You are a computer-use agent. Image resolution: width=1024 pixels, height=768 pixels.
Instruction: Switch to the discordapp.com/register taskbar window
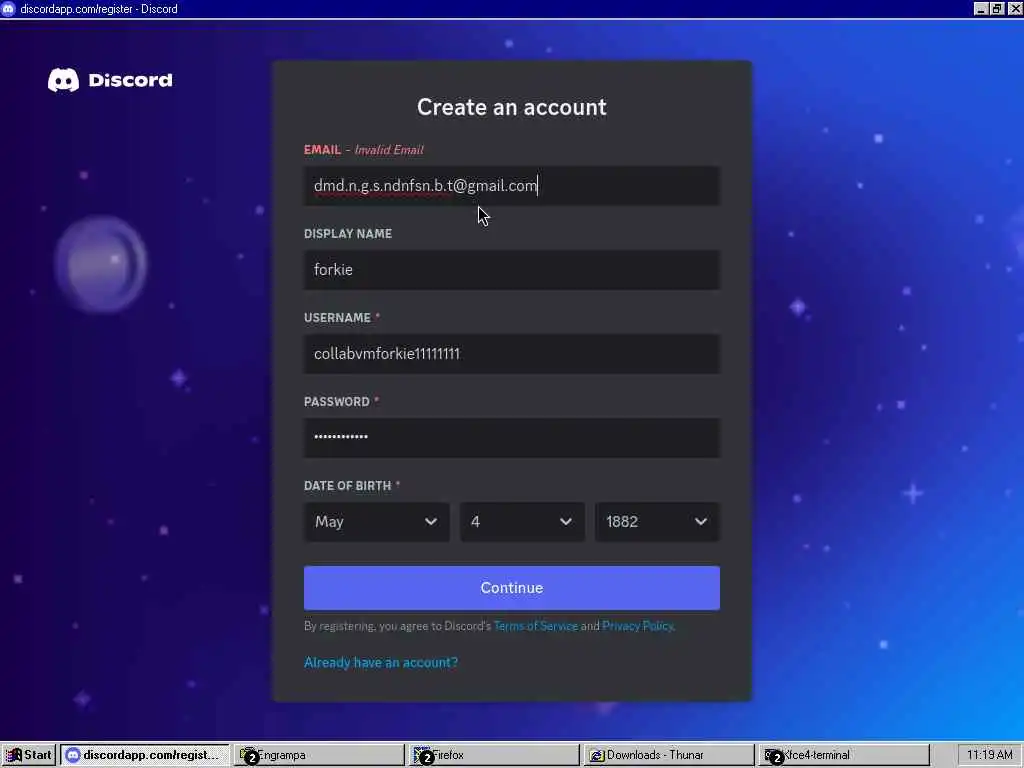click(x=144, y=755)
